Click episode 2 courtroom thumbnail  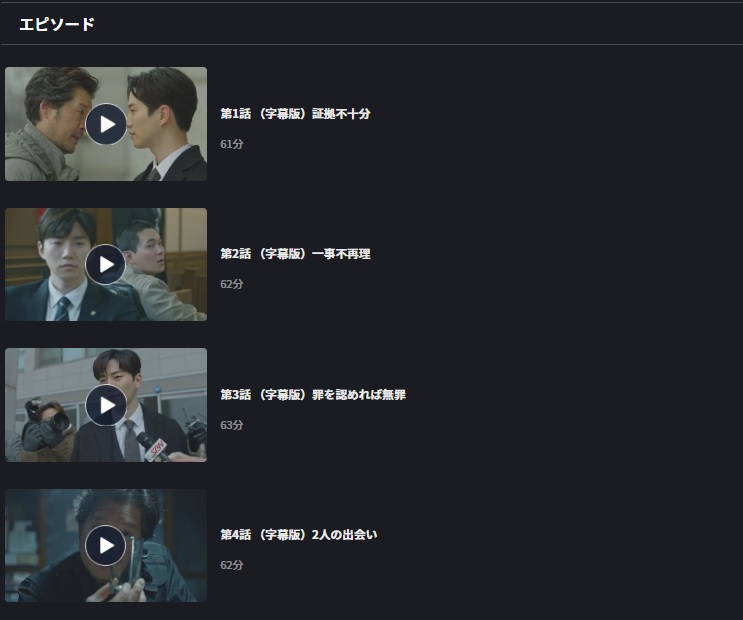coord(106,264)
